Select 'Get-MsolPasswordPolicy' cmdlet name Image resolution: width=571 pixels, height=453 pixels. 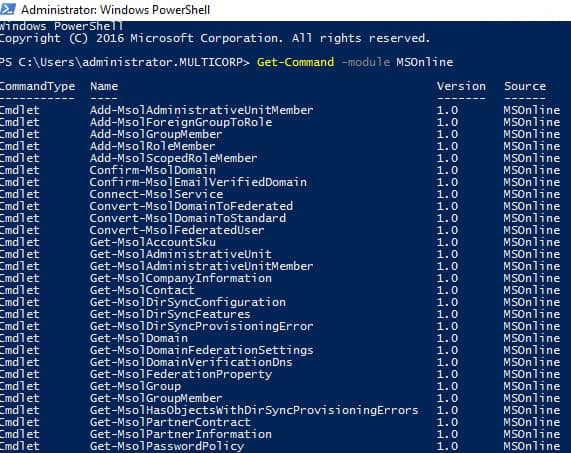167,447
